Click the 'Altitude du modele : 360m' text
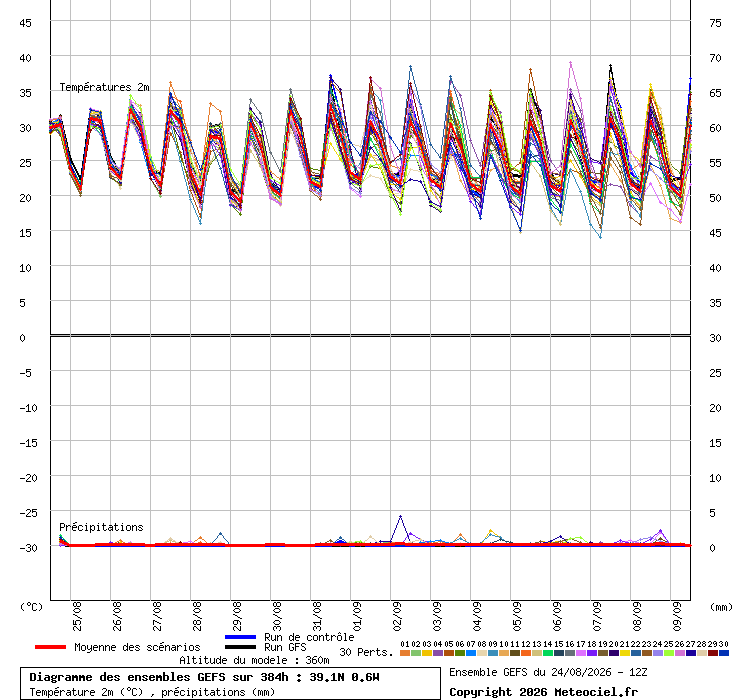The width and height of the screenshot is (740, 700). point(254,660)
